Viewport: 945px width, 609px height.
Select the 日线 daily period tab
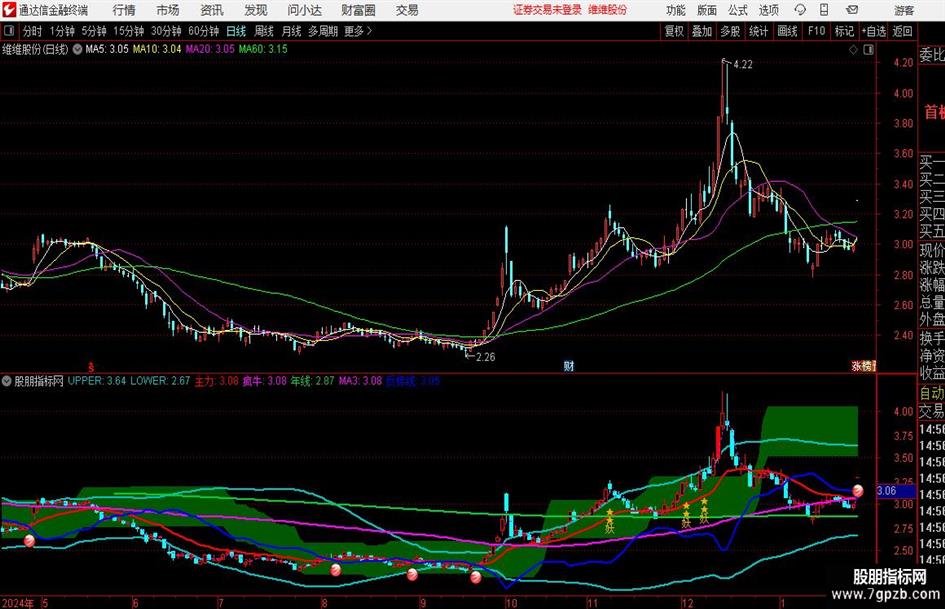pos(236,31)
